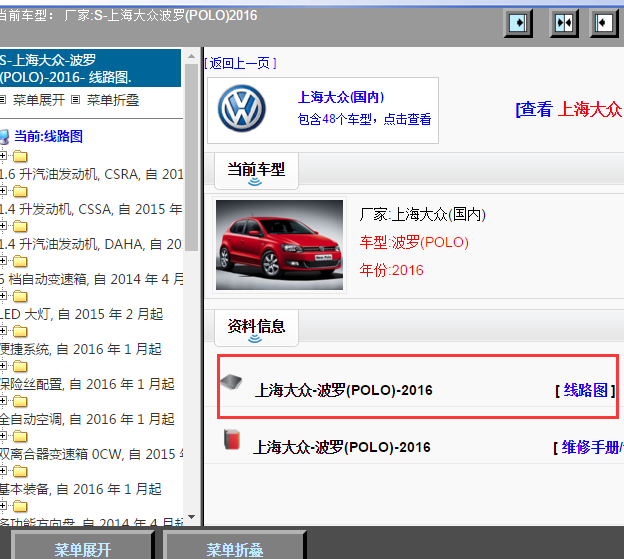624x559 pixels.
Task: Click folder icon above 1.6 升汽油发动机 CSRA
Action: point(20,156)
